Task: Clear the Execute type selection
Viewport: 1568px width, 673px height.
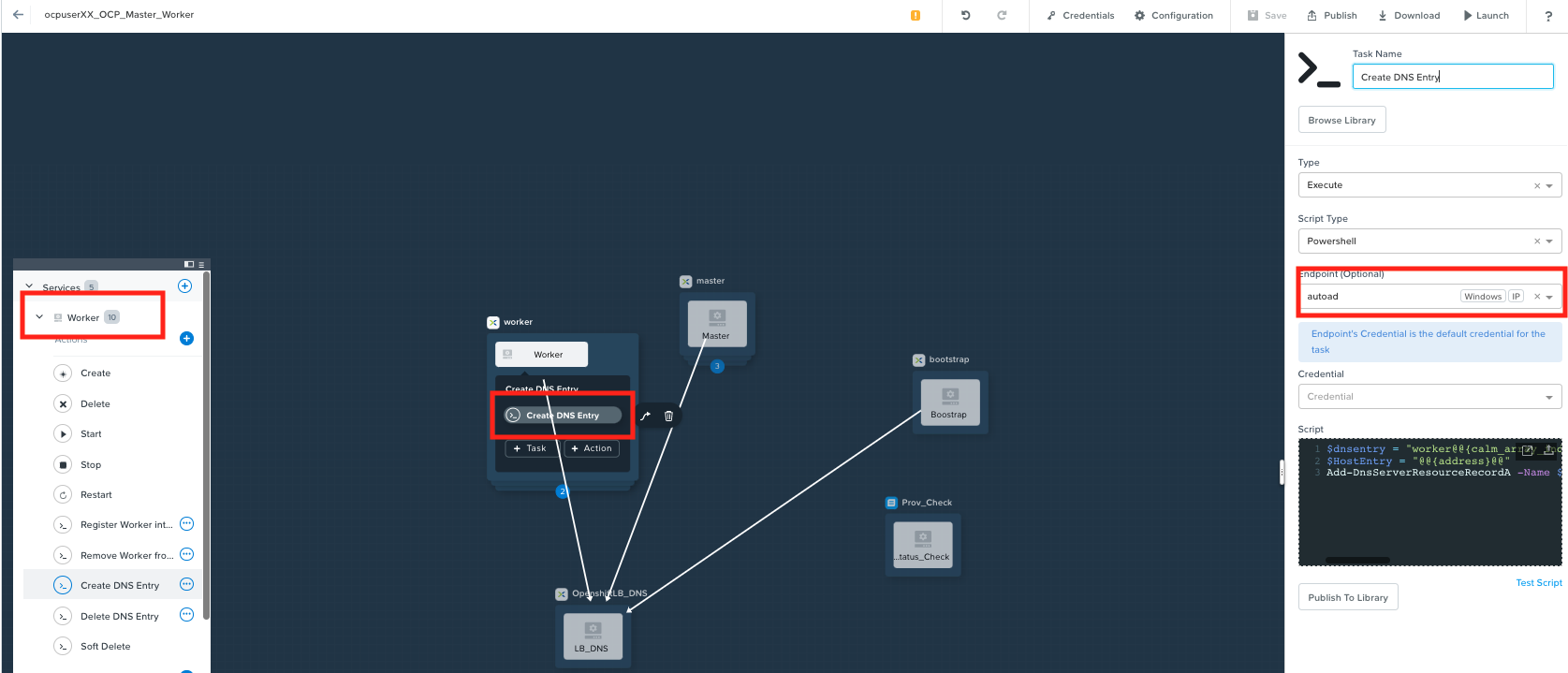Action: click(x=1536, y=185)
